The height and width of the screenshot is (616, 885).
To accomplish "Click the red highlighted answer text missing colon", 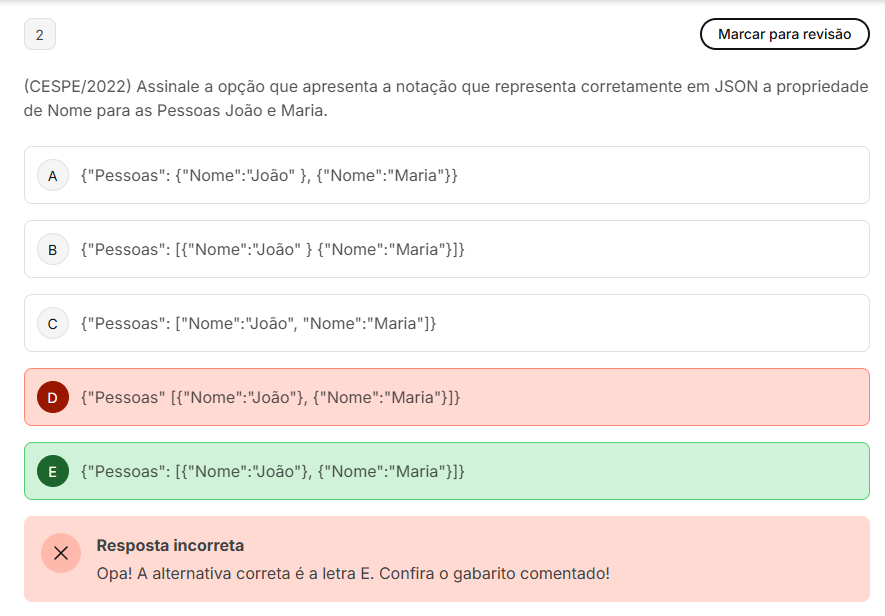I will (270, 397).
